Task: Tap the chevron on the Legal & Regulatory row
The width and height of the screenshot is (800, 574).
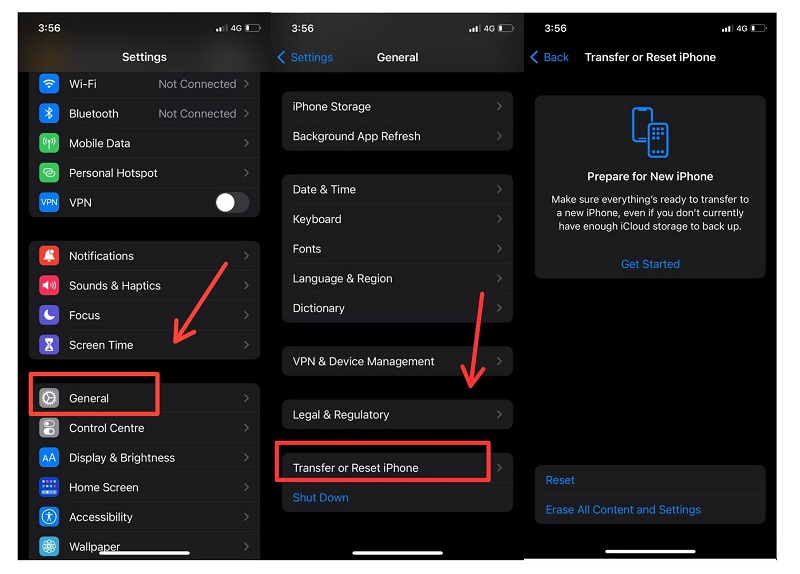Action: (499, 414)
